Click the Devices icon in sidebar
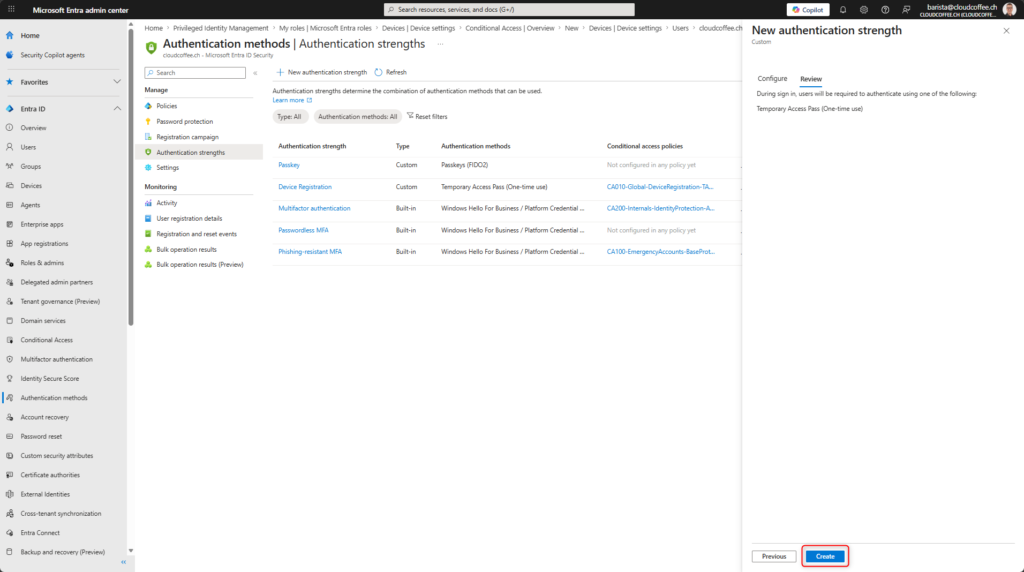 click(x=10, y=186)
